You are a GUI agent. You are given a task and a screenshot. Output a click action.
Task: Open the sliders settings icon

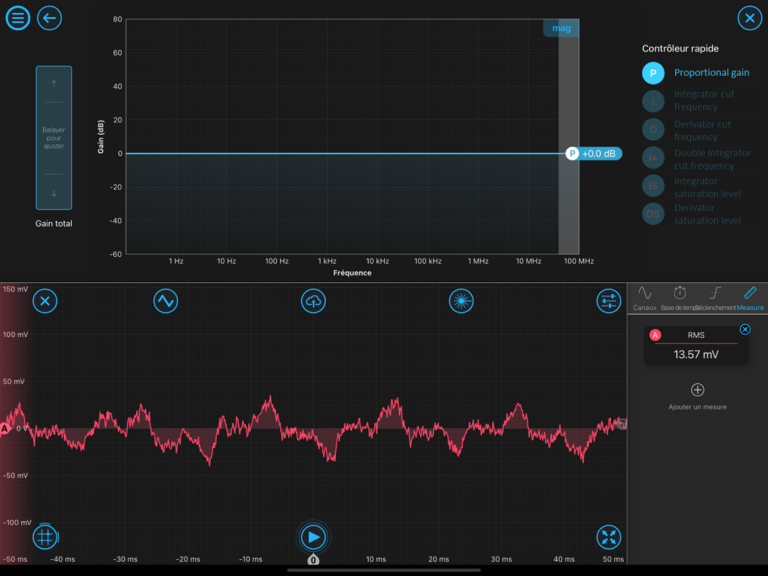[x=608, y=301]
